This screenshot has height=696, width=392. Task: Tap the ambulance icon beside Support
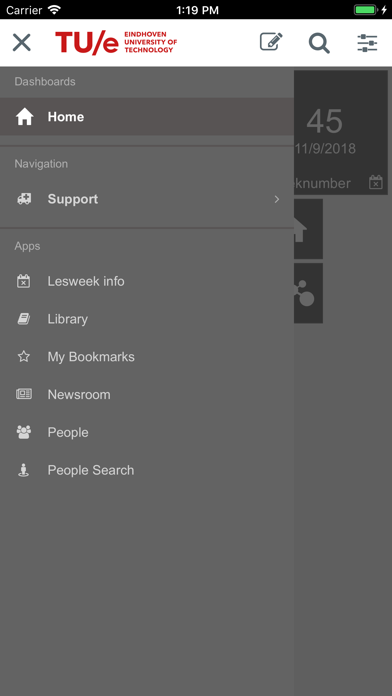click(x=24, y=199)
